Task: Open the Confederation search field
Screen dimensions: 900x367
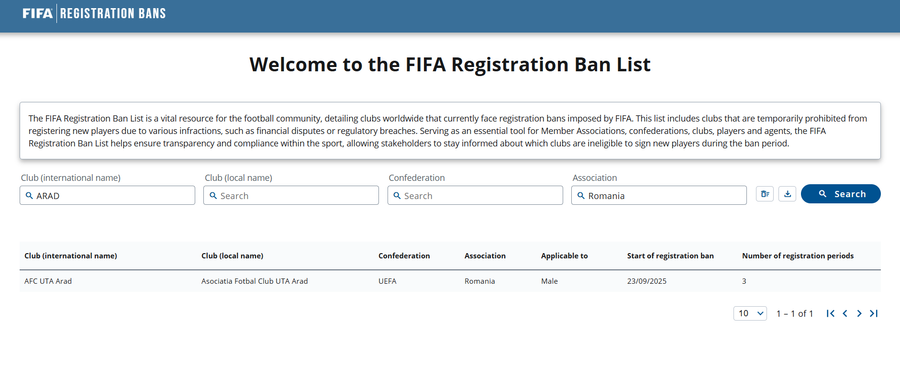Action: click(x=475, y=195)
